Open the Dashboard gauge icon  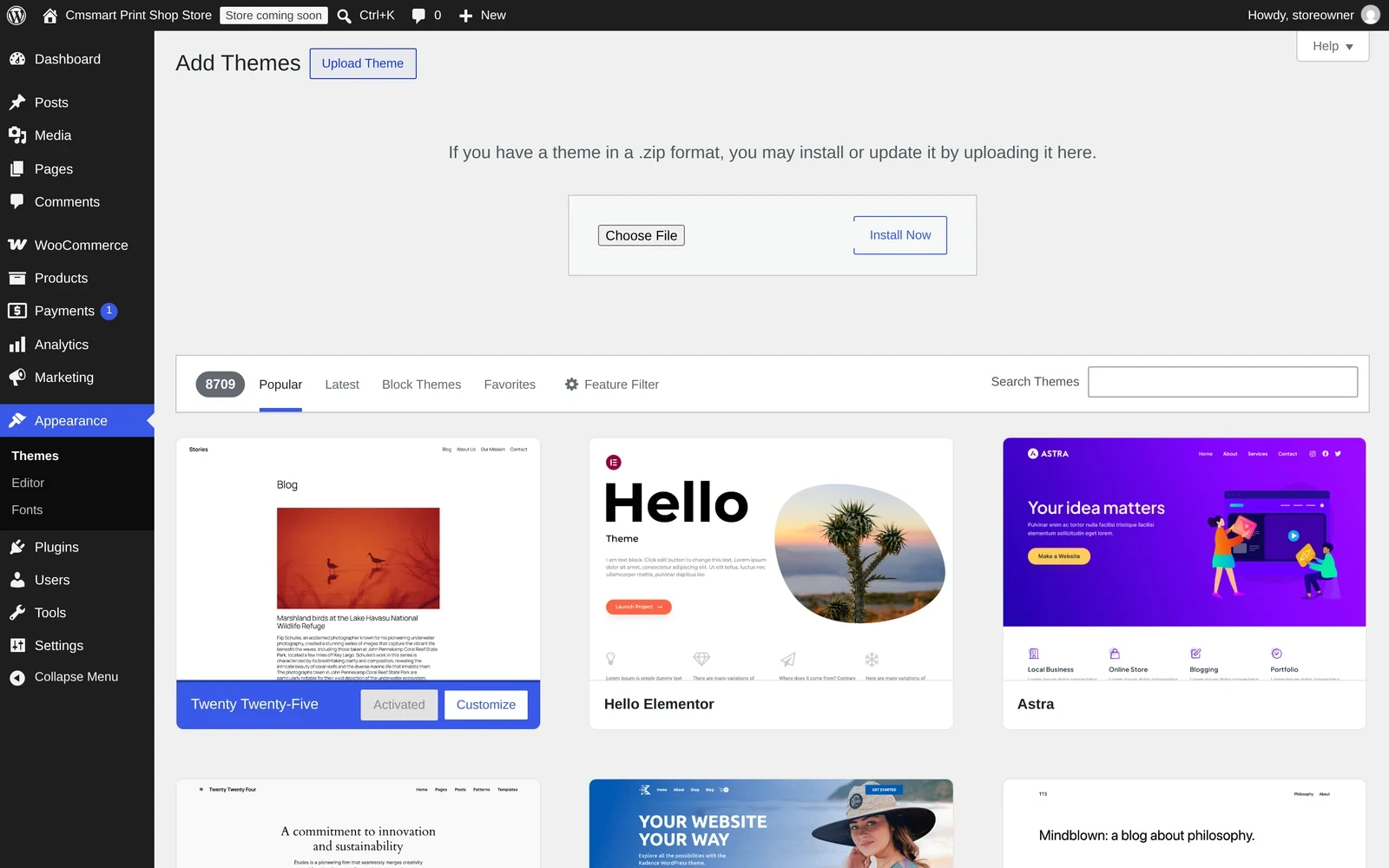coord(17,59)
